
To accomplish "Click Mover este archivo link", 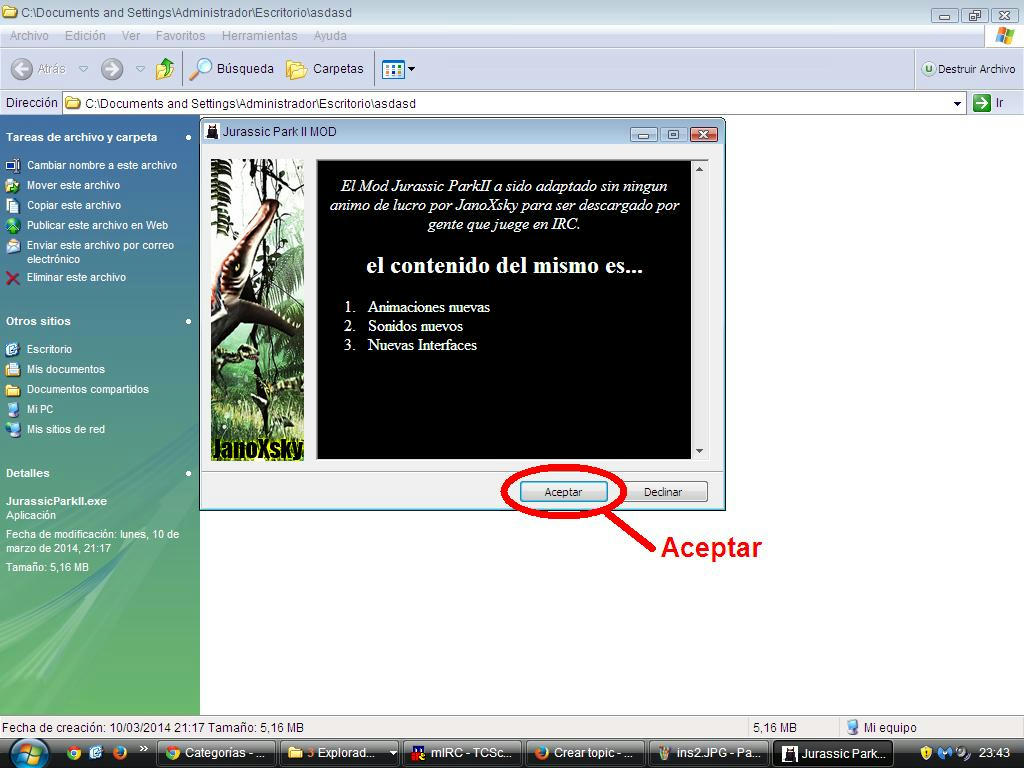I will click(x=73, y=185).
